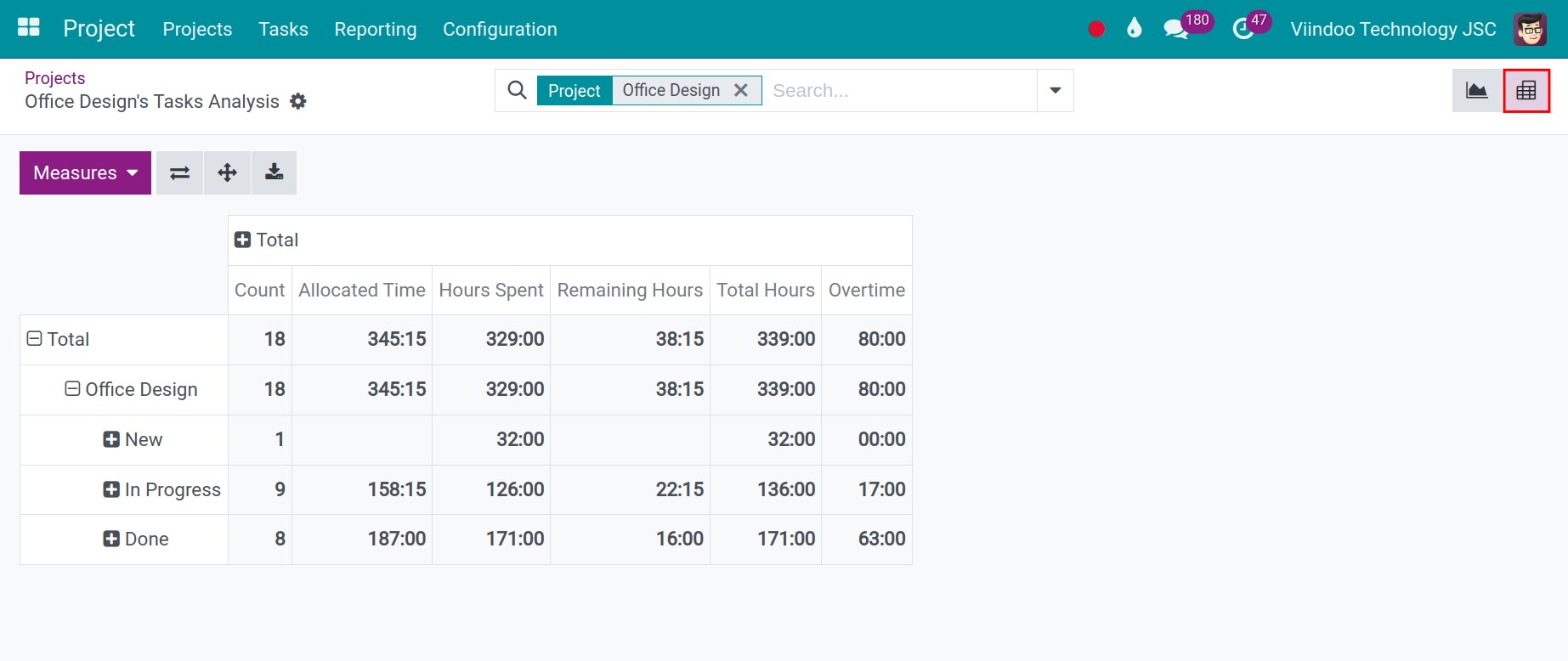Click the search magnifier icon
Image resolution: width=1568 pixels, height=661 pixels.
click(x=517, y=90)
